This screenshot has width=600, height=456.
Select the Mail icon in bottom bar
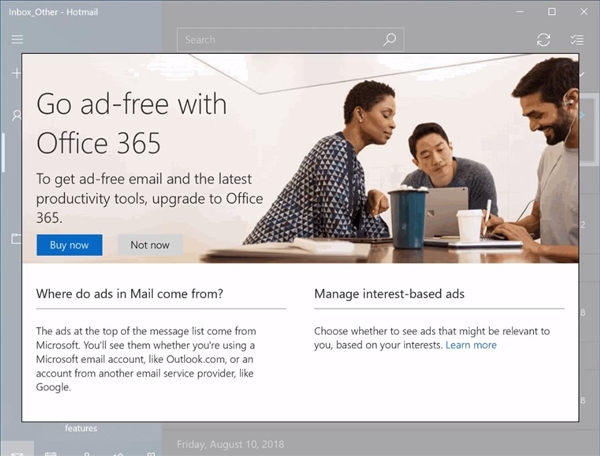[16, 453]
